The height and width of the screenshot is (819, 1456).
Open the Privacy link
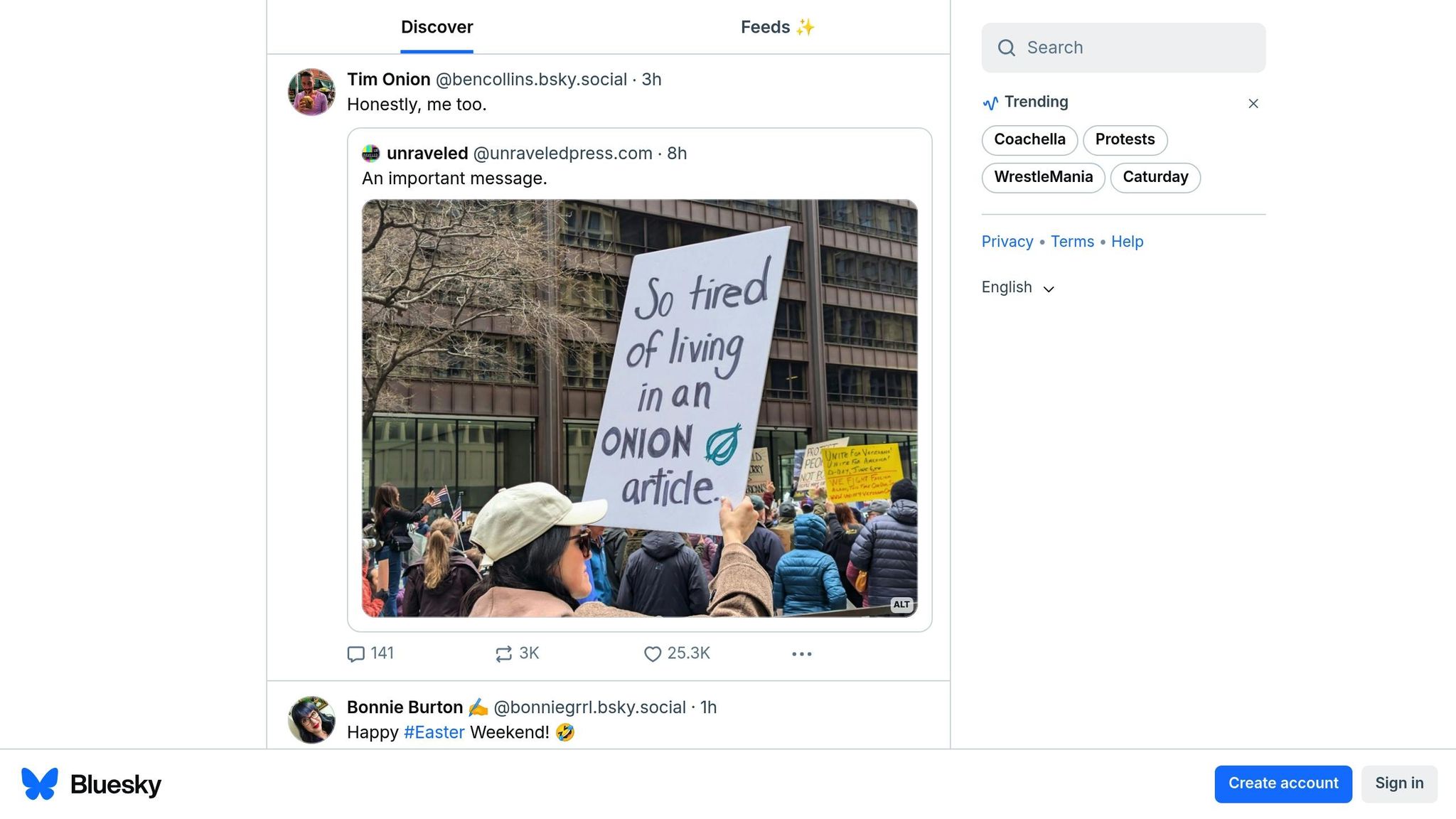[x=1007, y=242]
